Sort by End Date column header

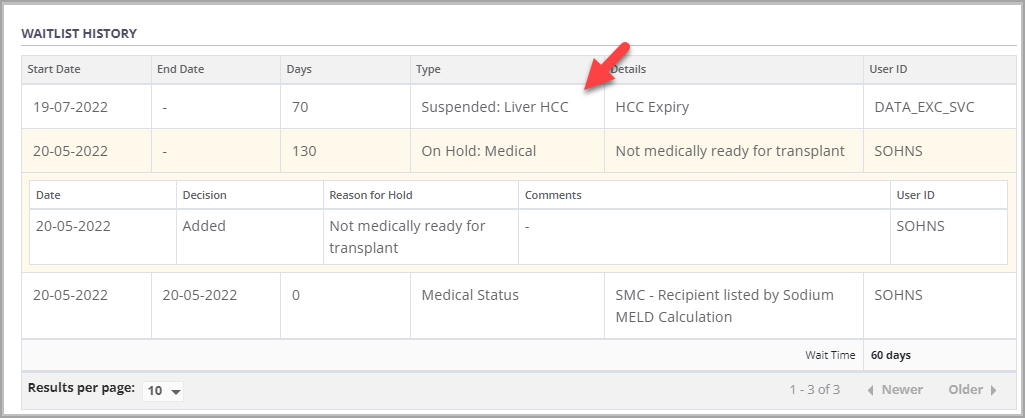click(180, 69)
